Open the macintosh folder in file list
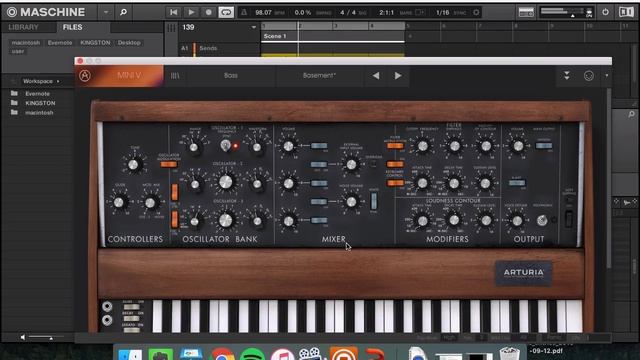Image resolution: width=640 pixels, height=360 pixels. (38, 112)
